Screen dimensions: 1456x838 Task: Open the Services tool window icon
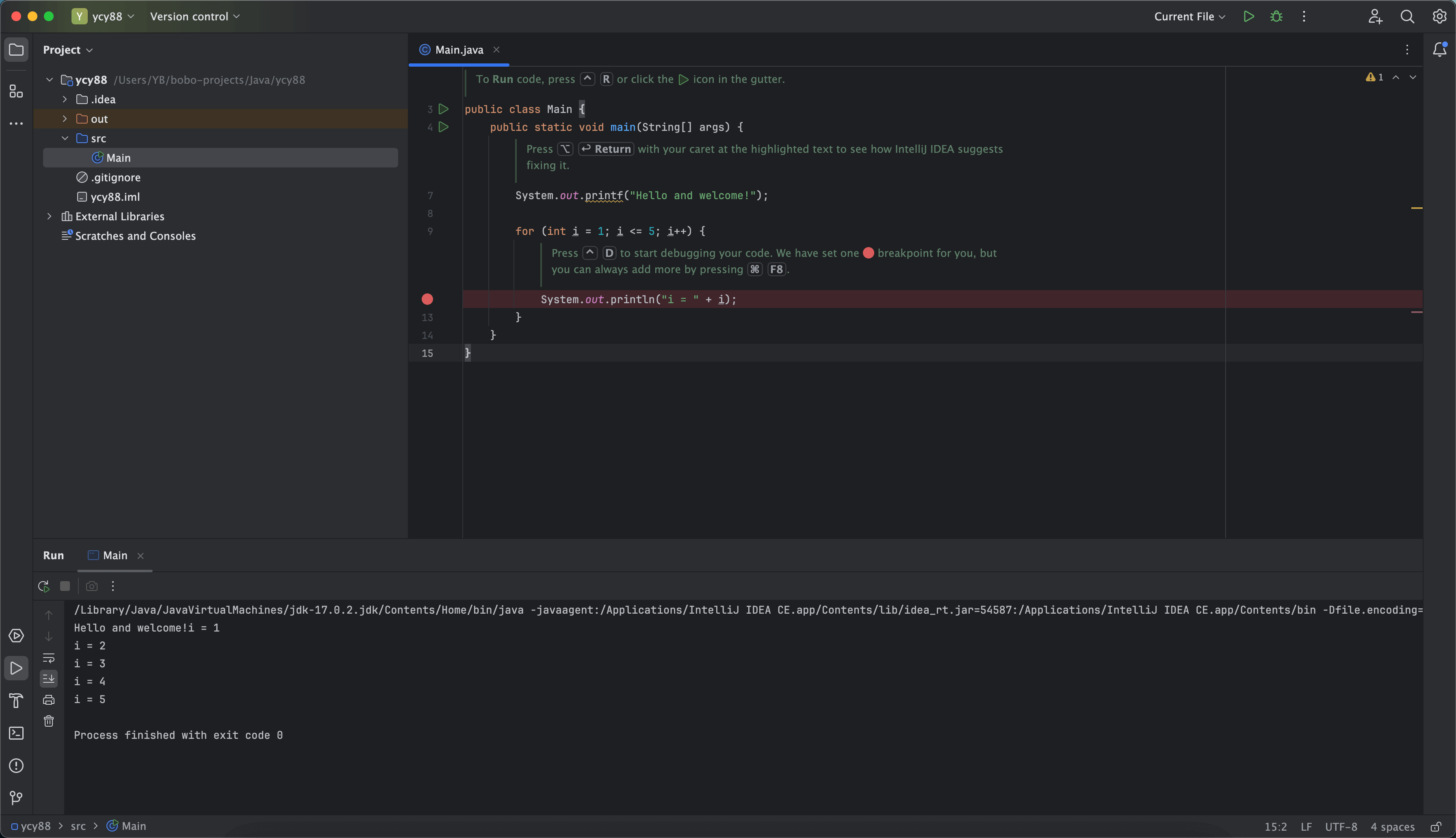[16, 635]
